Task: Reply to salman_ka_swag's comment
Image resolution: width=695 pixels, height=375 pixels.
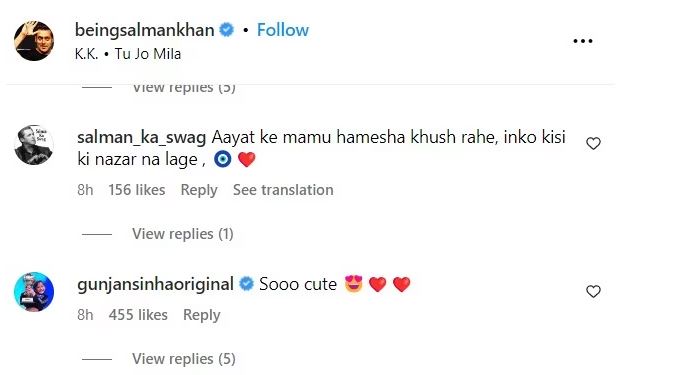Action: tap(199, 190)
